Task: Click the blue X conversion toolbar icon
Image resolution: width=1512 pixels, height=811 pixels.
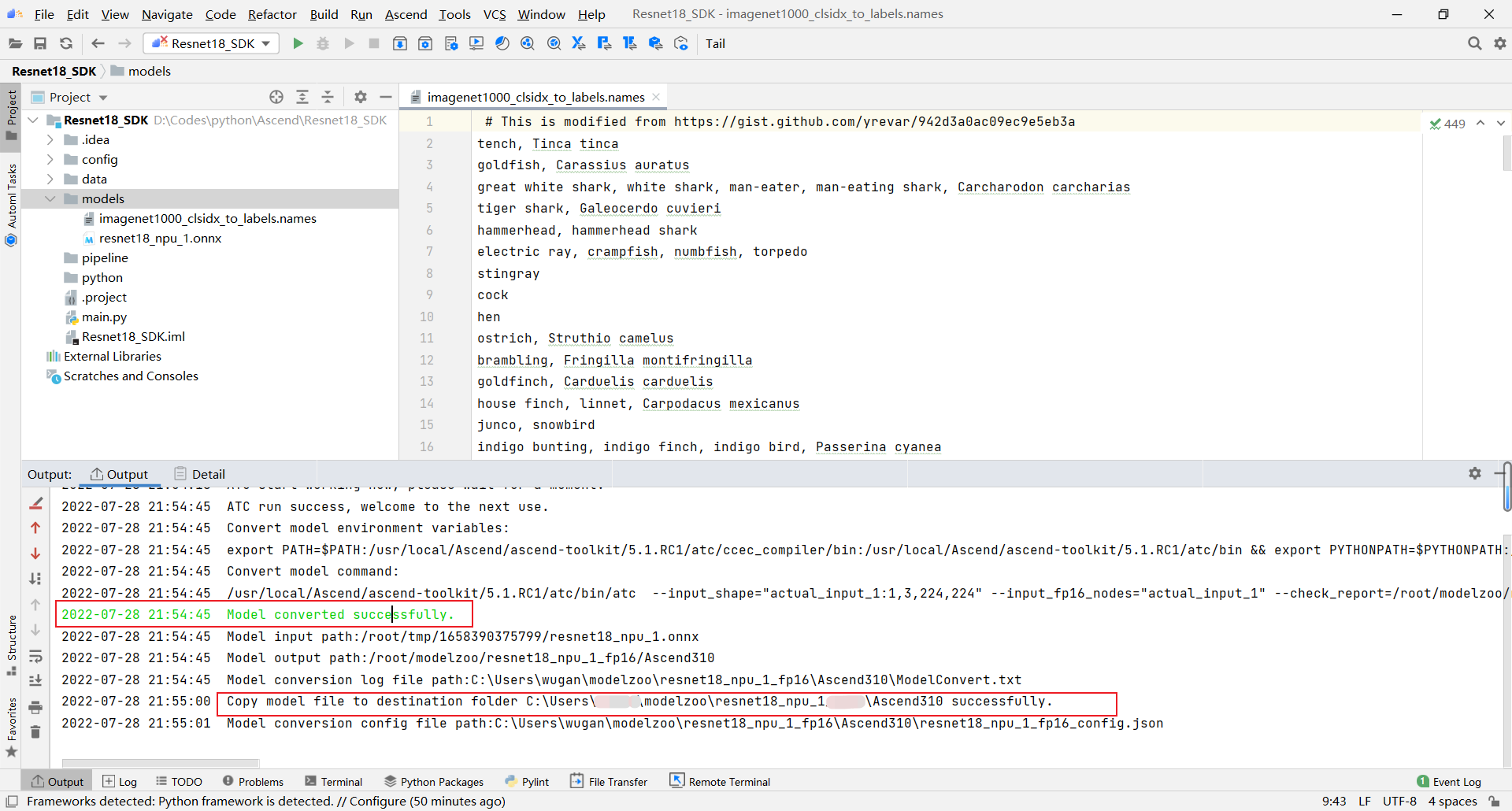Action: click(579, 43)
